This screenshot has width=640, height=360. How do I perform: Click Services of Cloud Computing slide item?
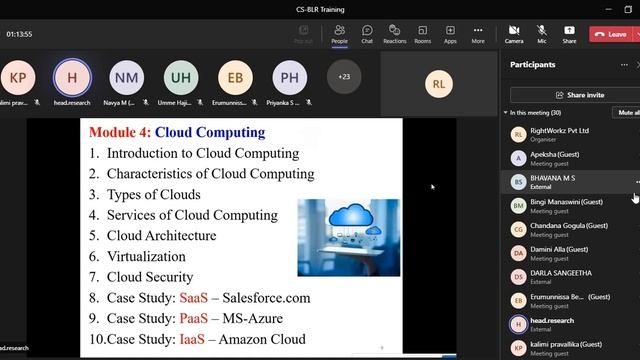183,215
